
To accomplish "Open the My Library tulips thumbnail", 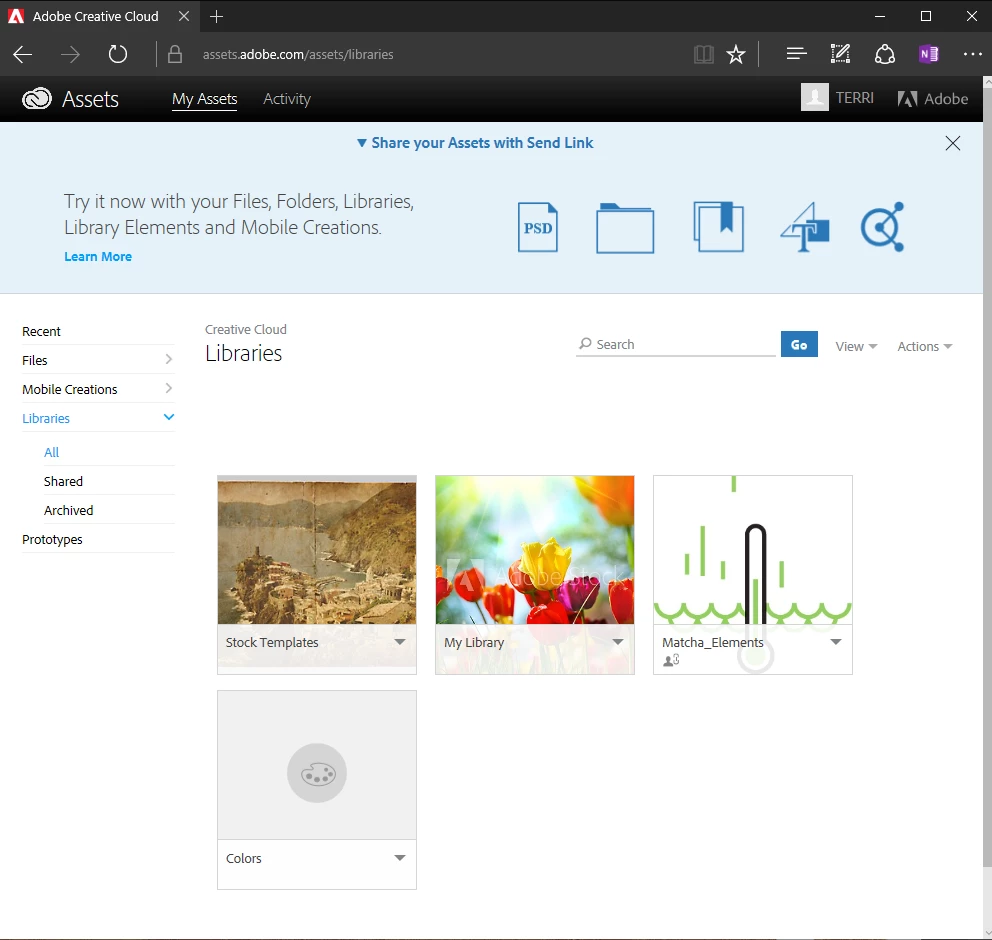I will [535, 550].
